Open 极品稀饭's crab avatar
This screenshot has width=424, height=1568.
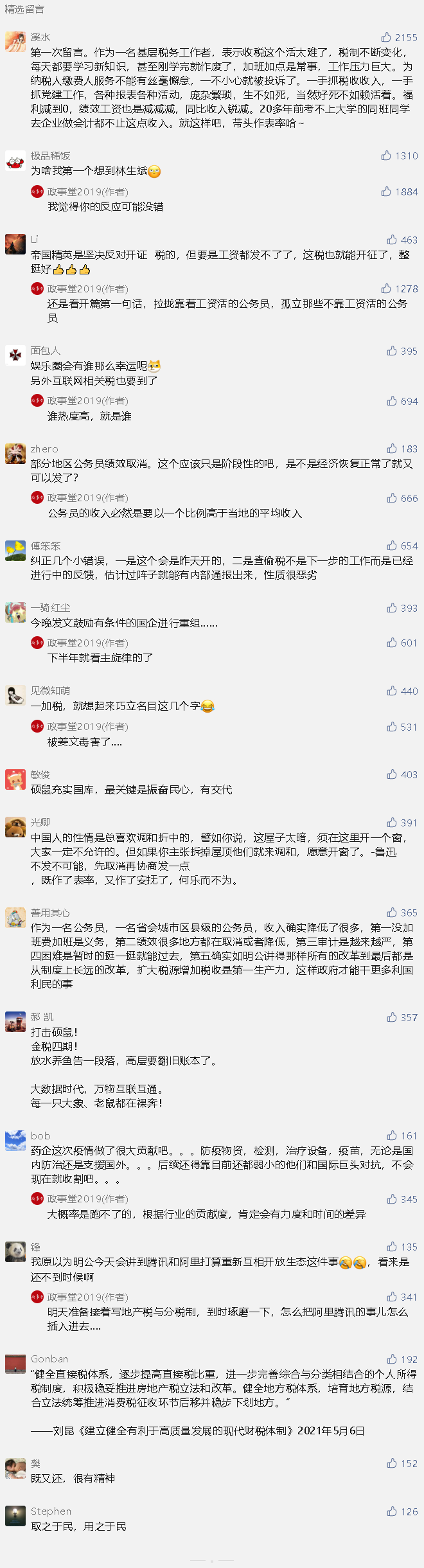coord(15,161)
